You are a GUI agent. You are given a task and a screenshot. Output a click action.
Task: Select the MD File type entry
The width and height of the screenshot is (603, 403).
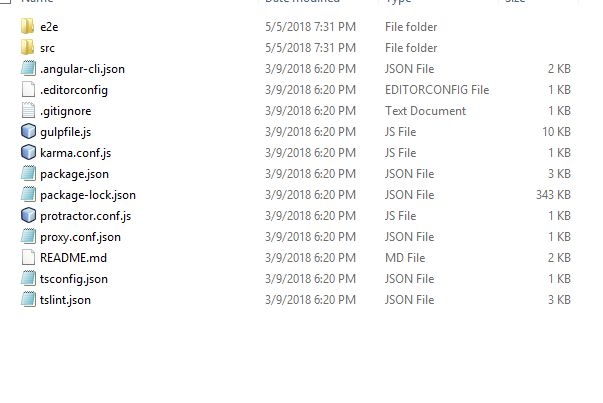tap(405, 258)
